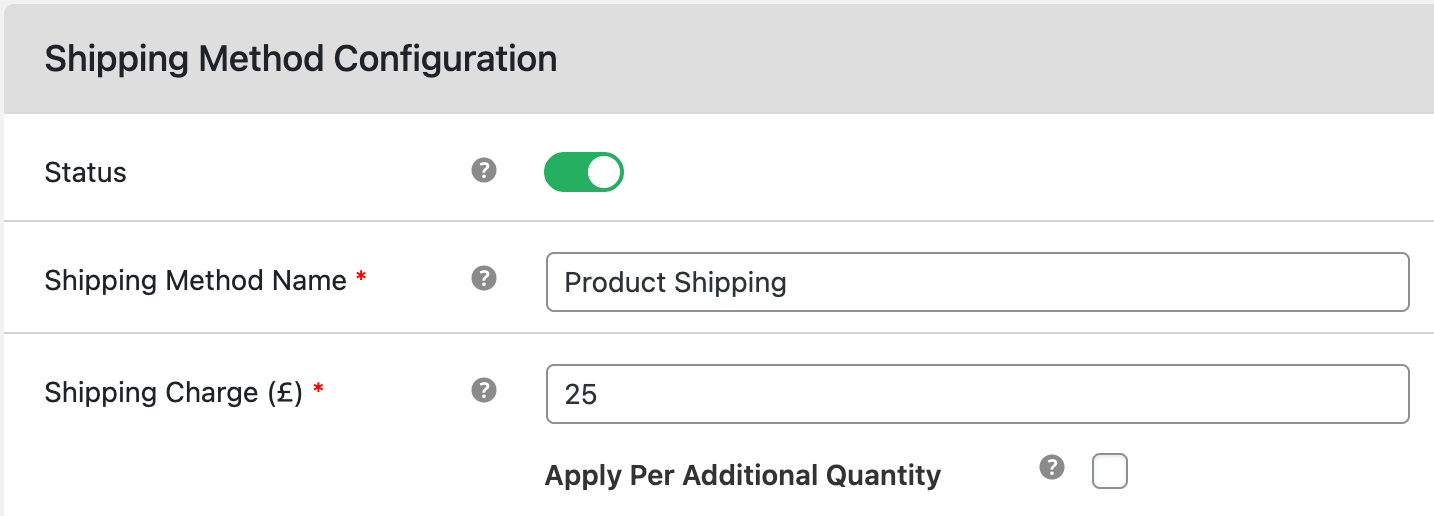This screenshot has height=516, width=1434.
Task: View help icon for Apply Per Additional Quantity
Action: pos(1051,467)
